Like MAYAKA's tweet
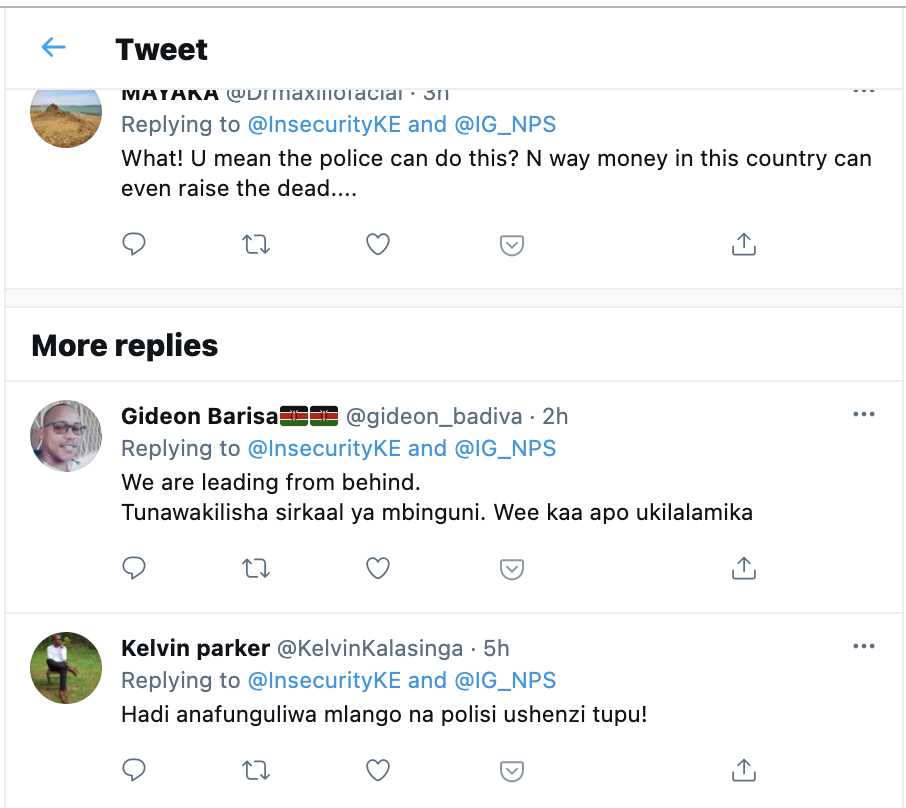The image size is (906, 808). click(377, 244)
